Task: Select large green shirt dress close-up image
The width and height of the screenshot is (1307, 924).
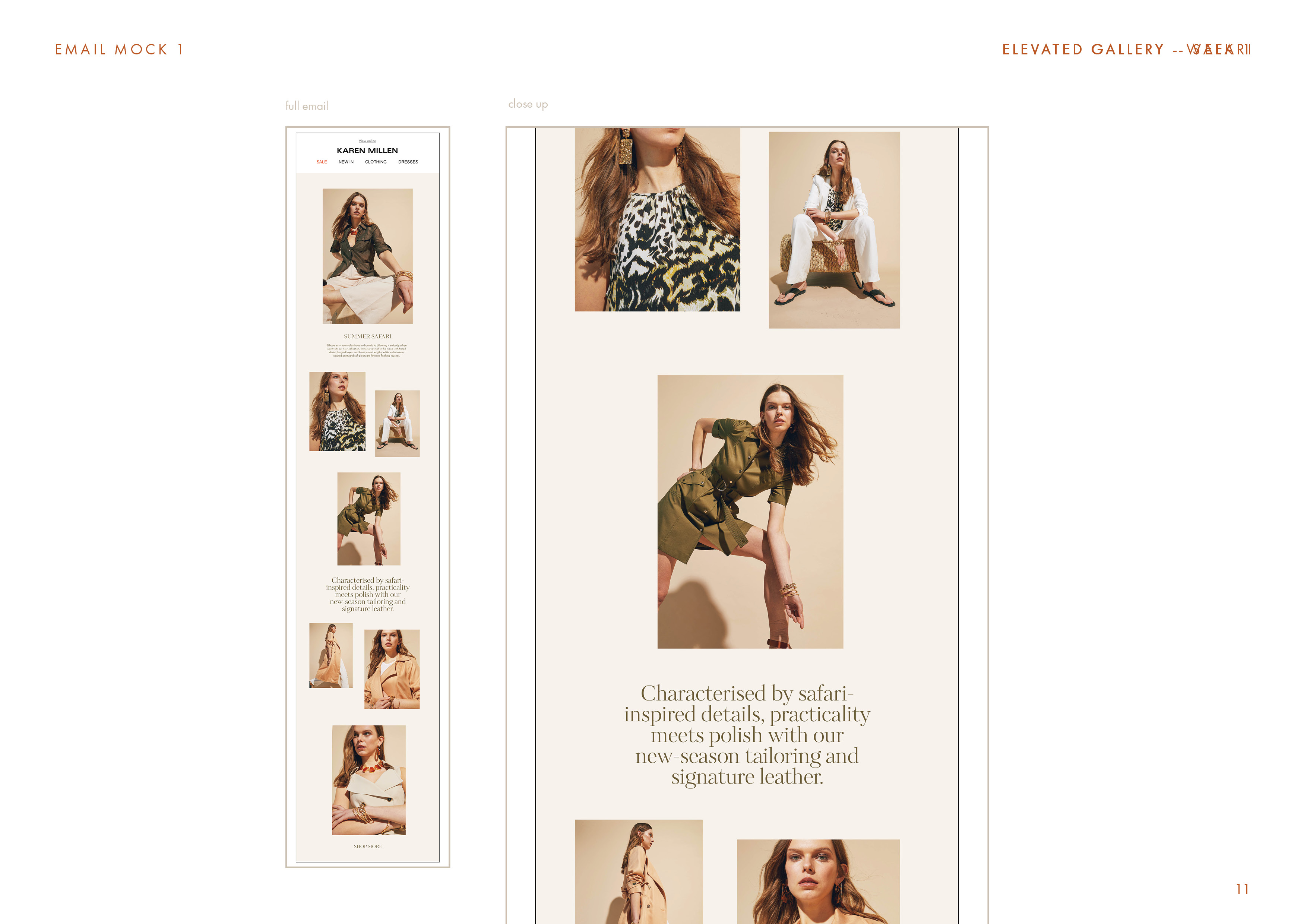Action: (x=750, y=511)
